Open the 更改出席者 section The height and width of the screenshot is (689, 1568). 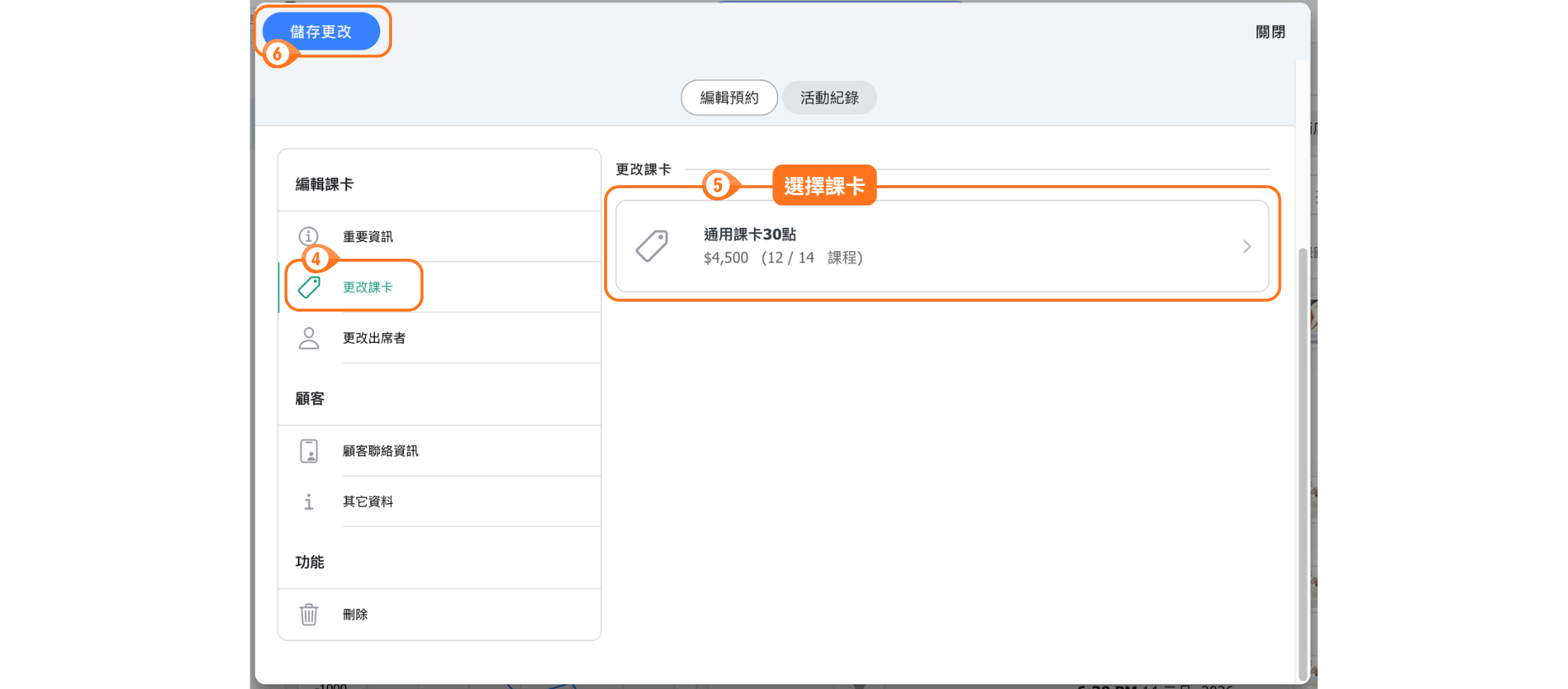[374, 338]
